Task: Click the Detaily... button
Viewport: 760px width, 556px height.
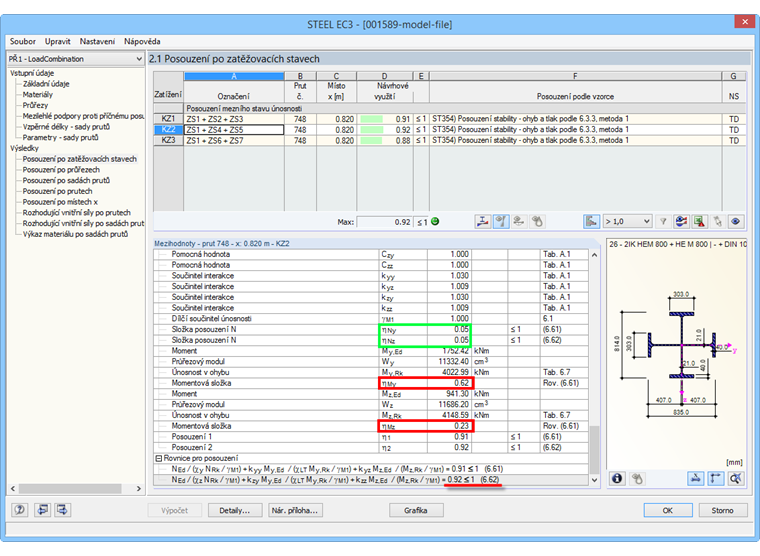Action: coord(235,510)
